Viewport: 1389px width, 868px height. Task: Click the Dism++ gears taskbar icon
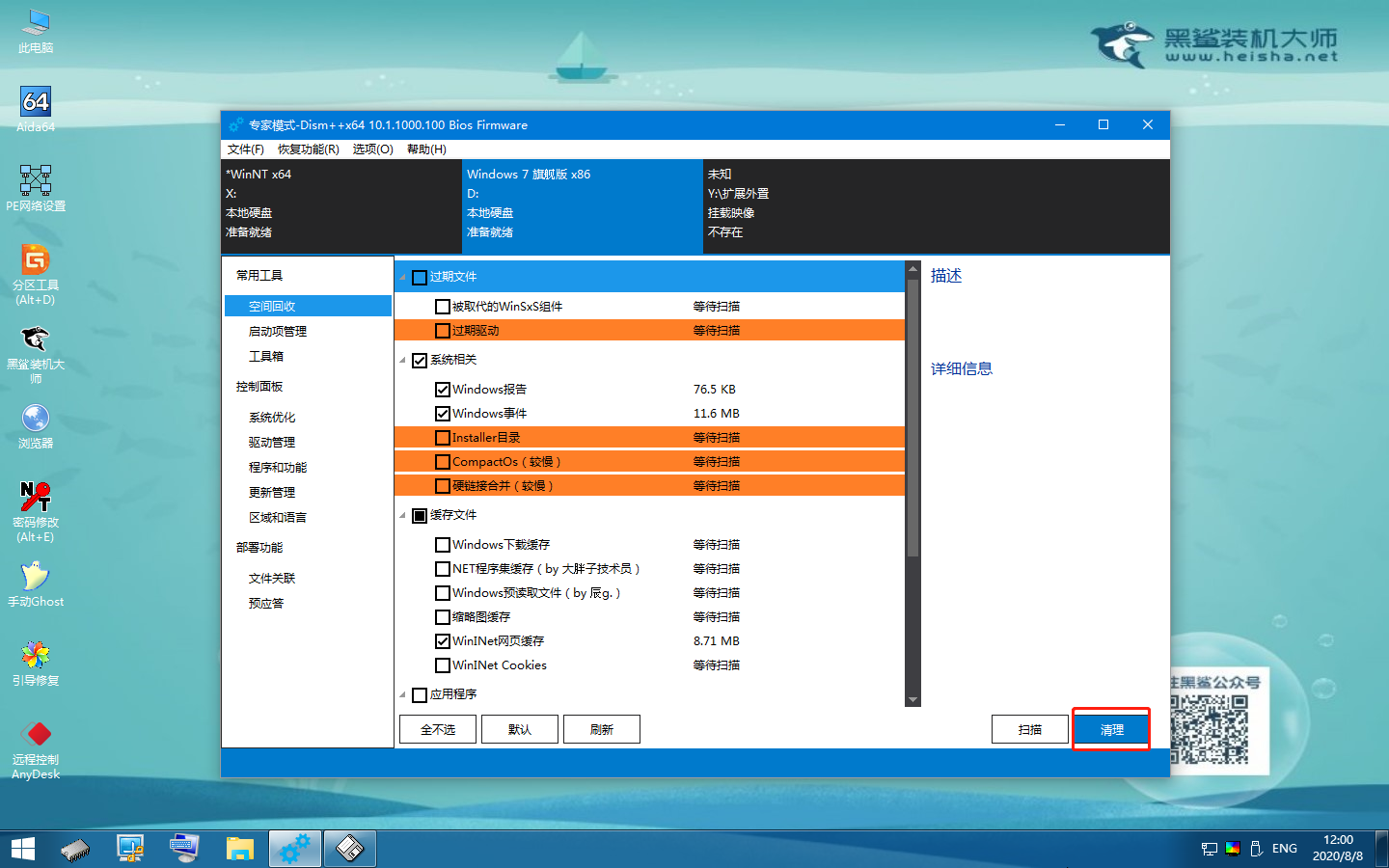pyautogui.click(x=294, y=849)
